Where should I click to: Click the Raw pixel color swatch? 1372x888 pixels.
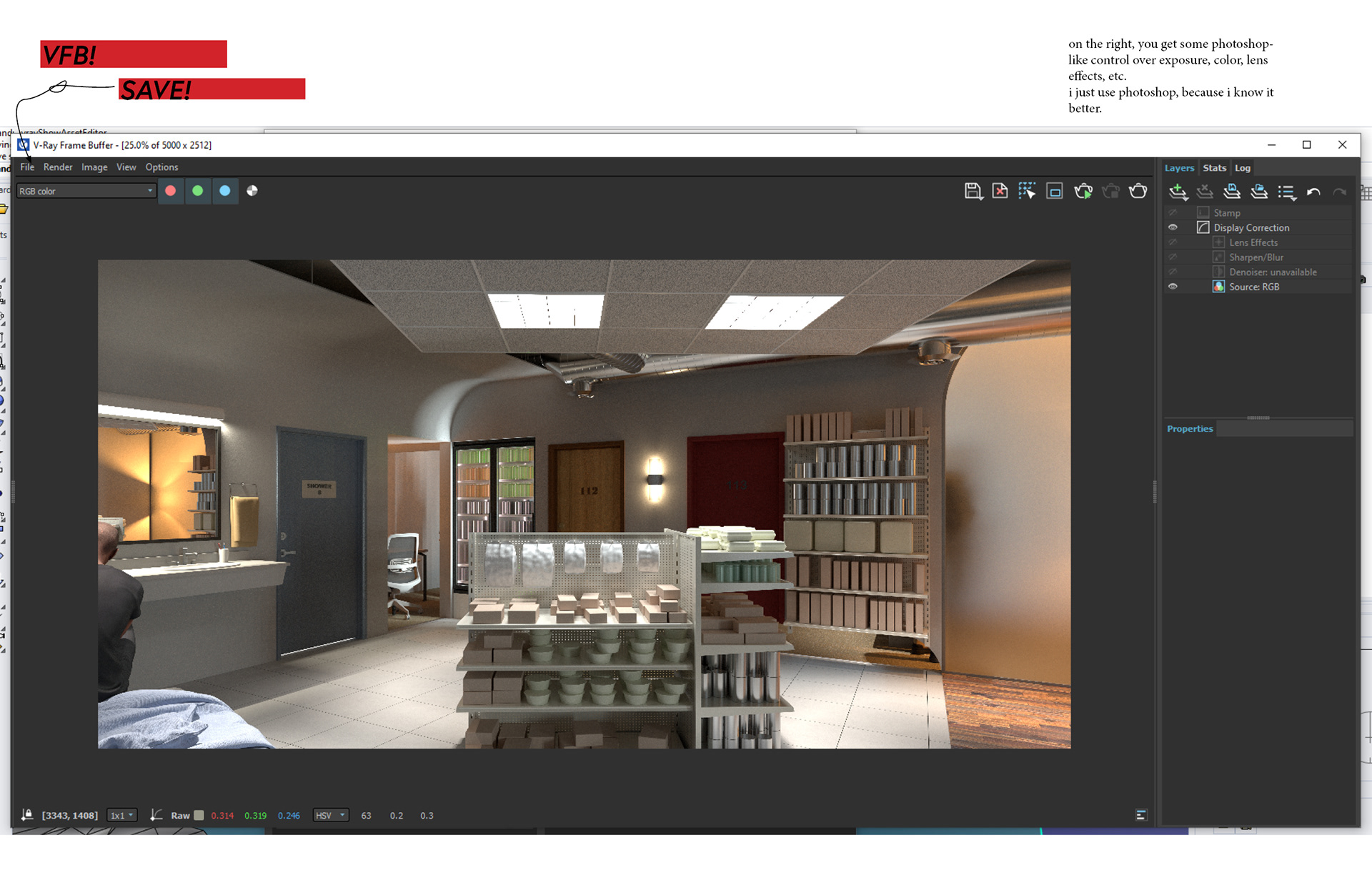(199, 815)
